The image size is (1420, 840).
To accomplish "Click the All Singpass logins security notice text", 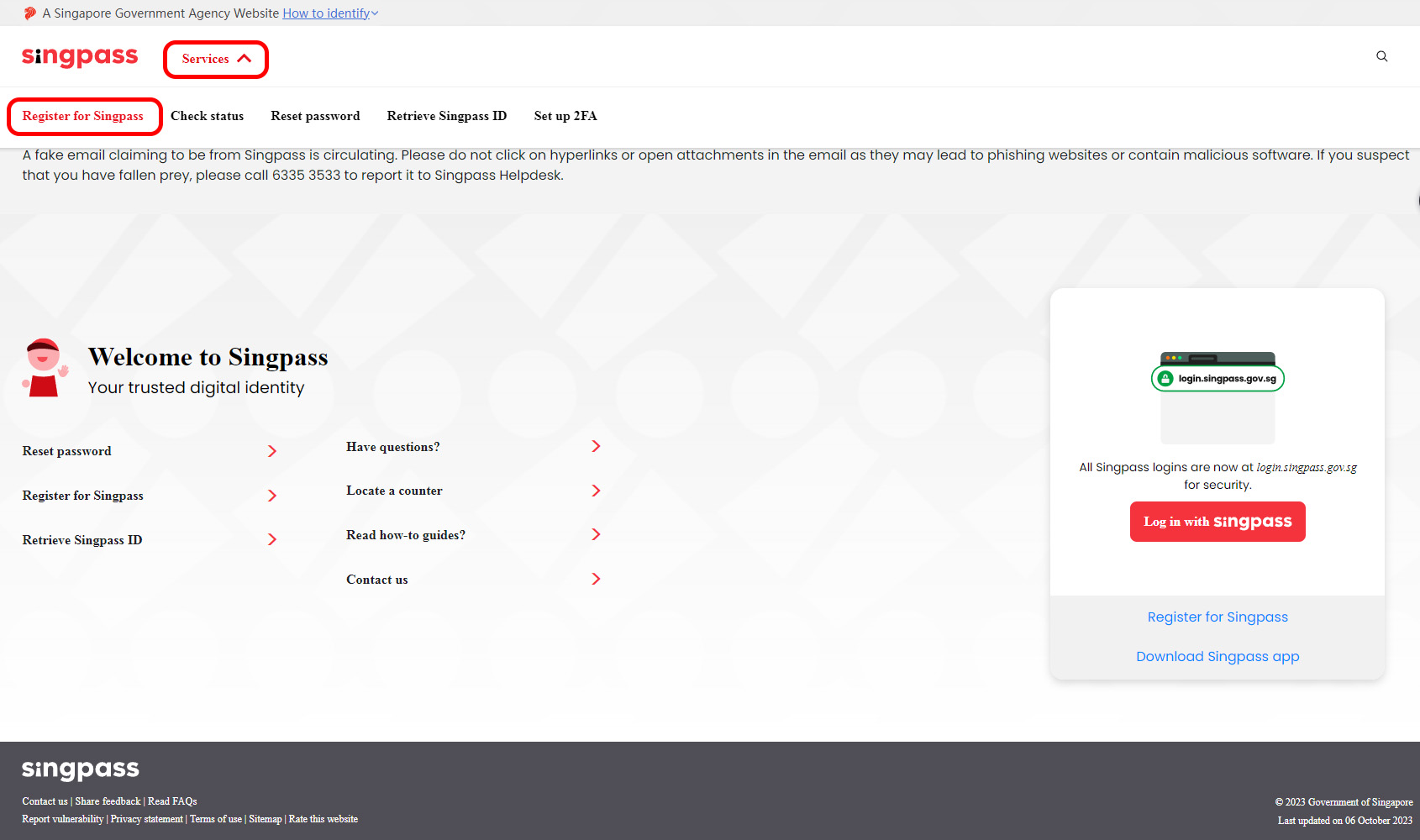I will coord(1218,475).
